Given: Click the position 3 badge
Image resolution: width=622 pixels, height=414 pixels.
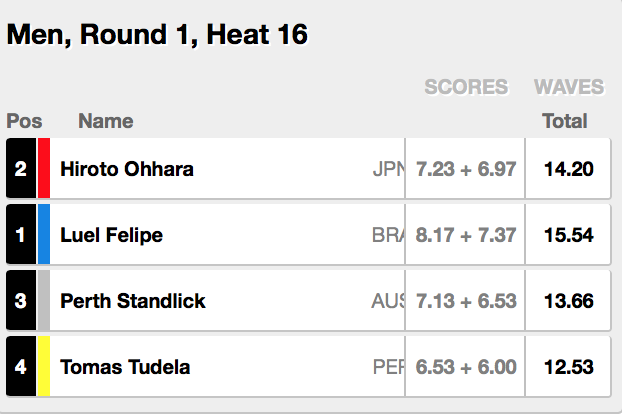Looking at the screenshot, I should [x=21, y=301].
